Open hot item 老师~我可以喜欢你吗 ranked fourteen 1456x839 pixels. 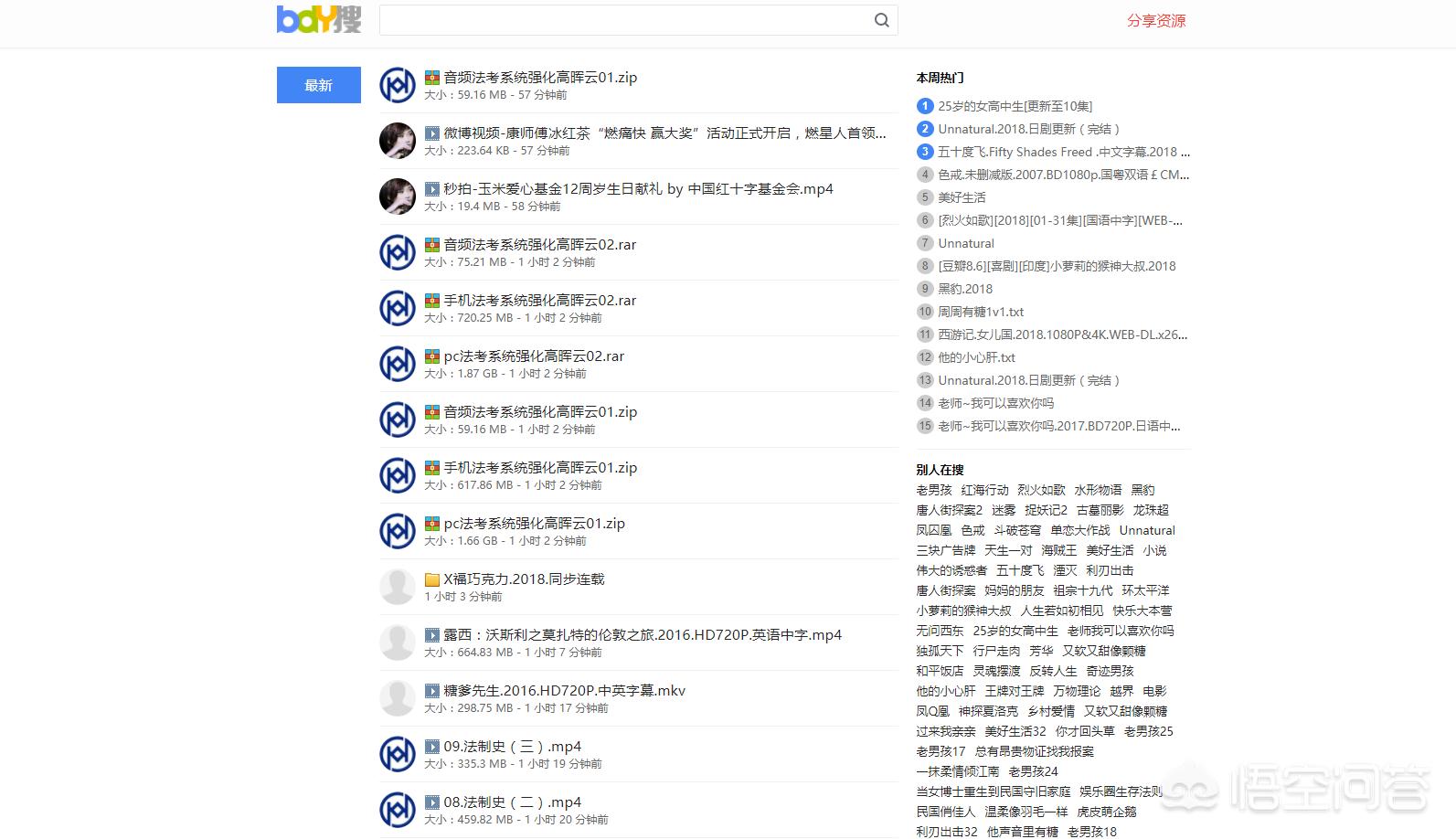tap(996, 403)
